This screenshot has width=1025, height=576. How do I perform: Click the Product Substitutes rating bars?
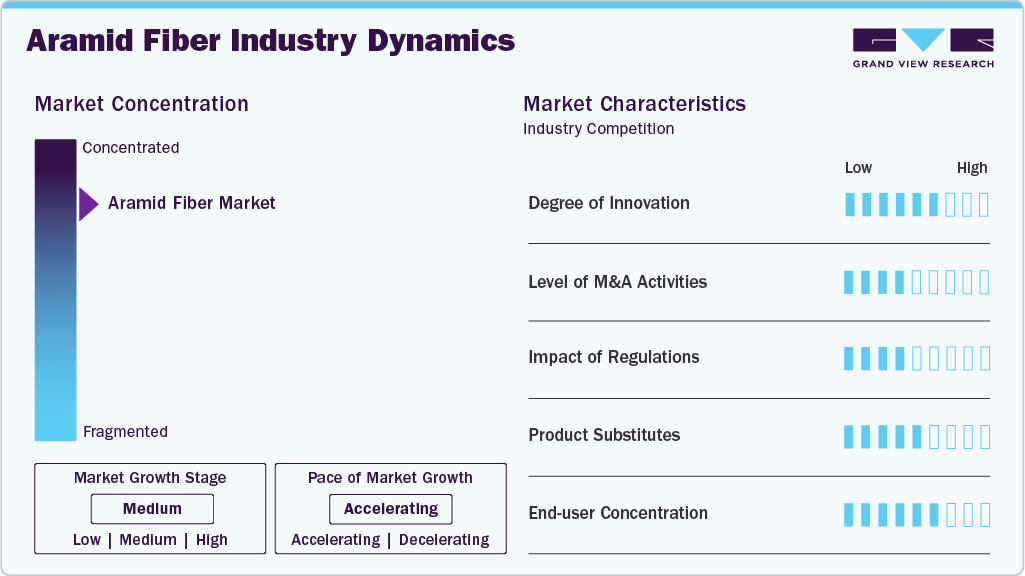916,436
